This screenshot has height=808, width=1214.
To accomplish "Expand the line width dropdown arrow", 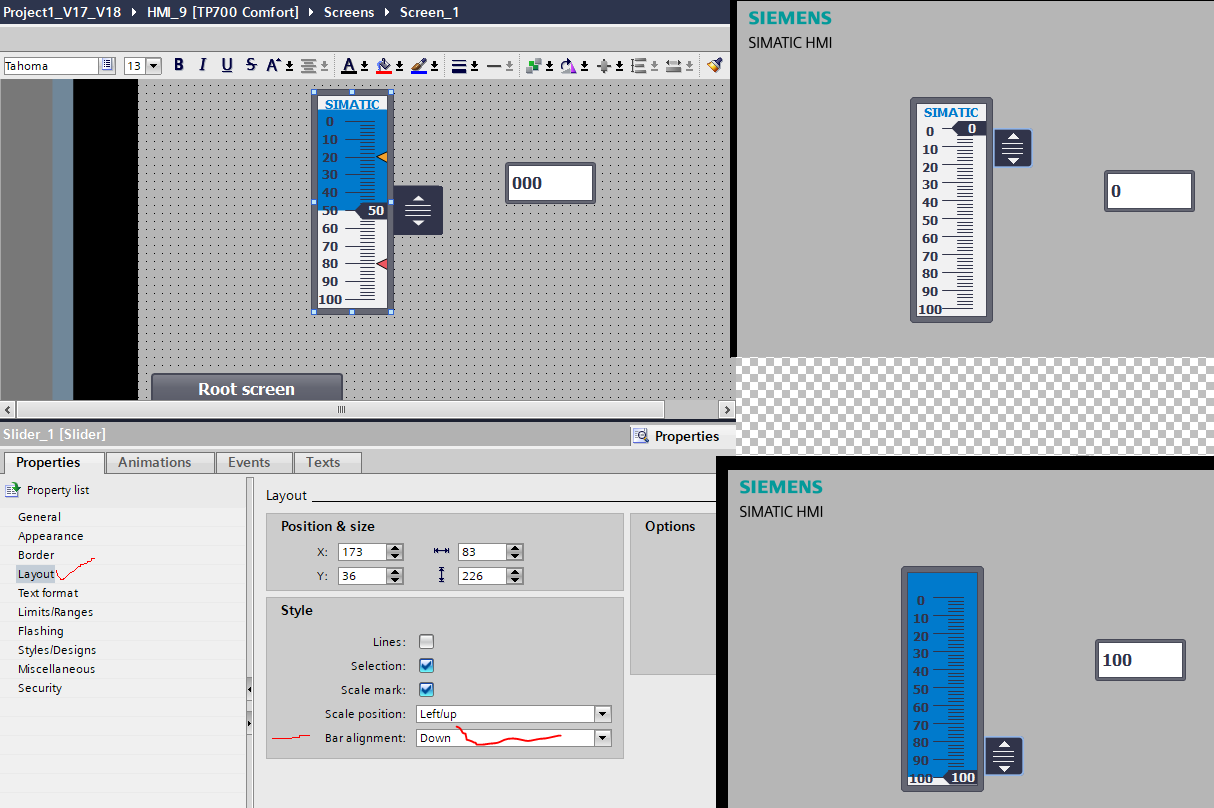I will (476, 66).
